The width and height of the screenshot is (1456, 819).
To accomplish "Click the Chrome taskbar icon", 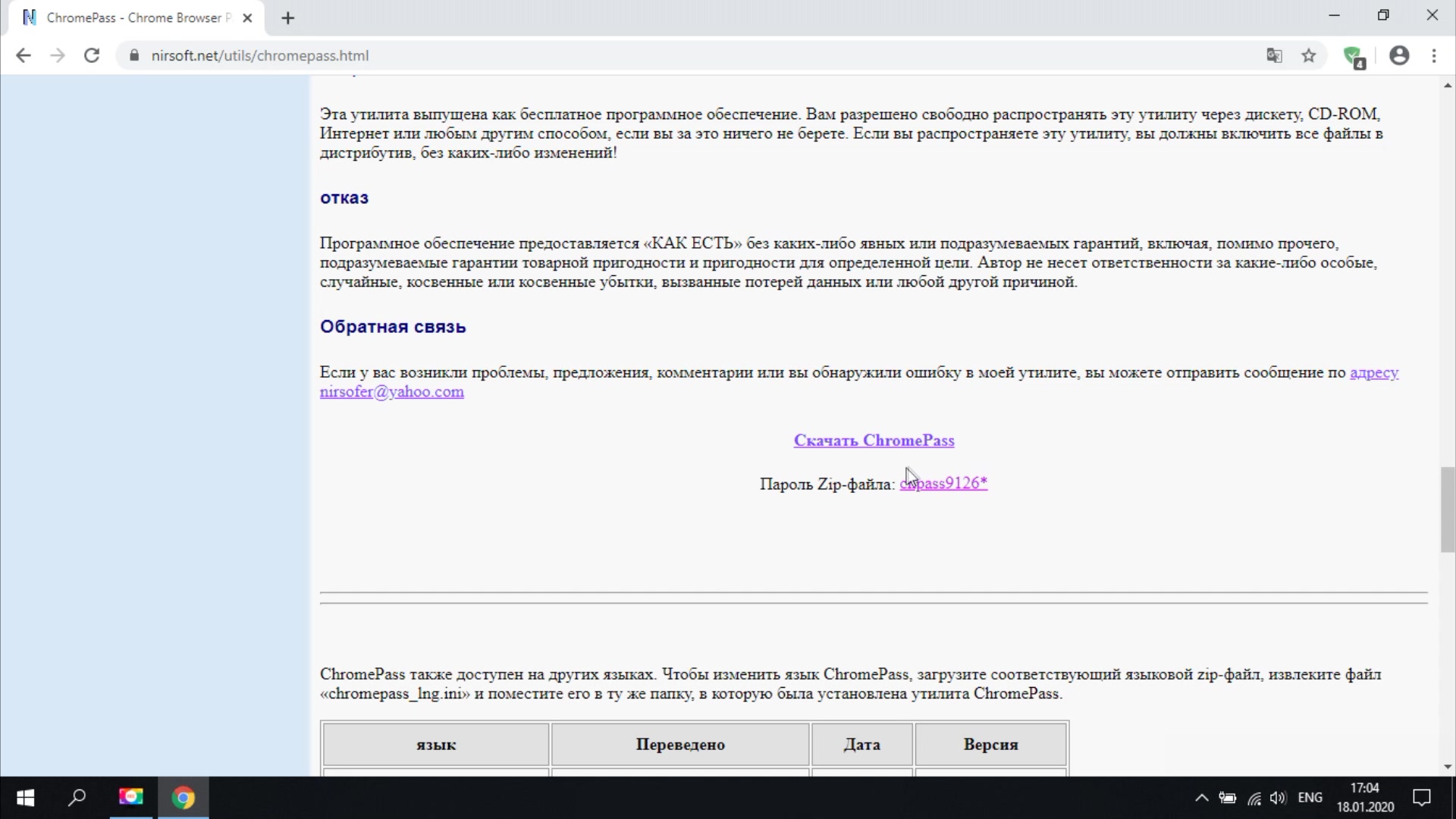I will 183,798.
